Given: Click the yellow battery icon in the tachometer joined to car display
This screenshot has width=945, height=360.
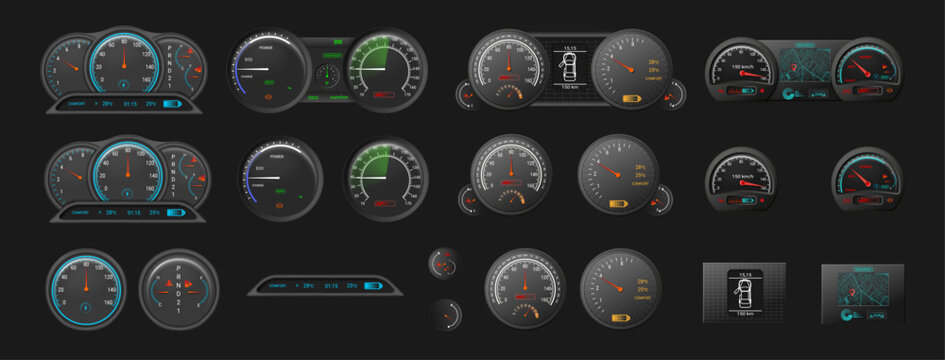Looking at the screenshot, I should tap(632, 98).
